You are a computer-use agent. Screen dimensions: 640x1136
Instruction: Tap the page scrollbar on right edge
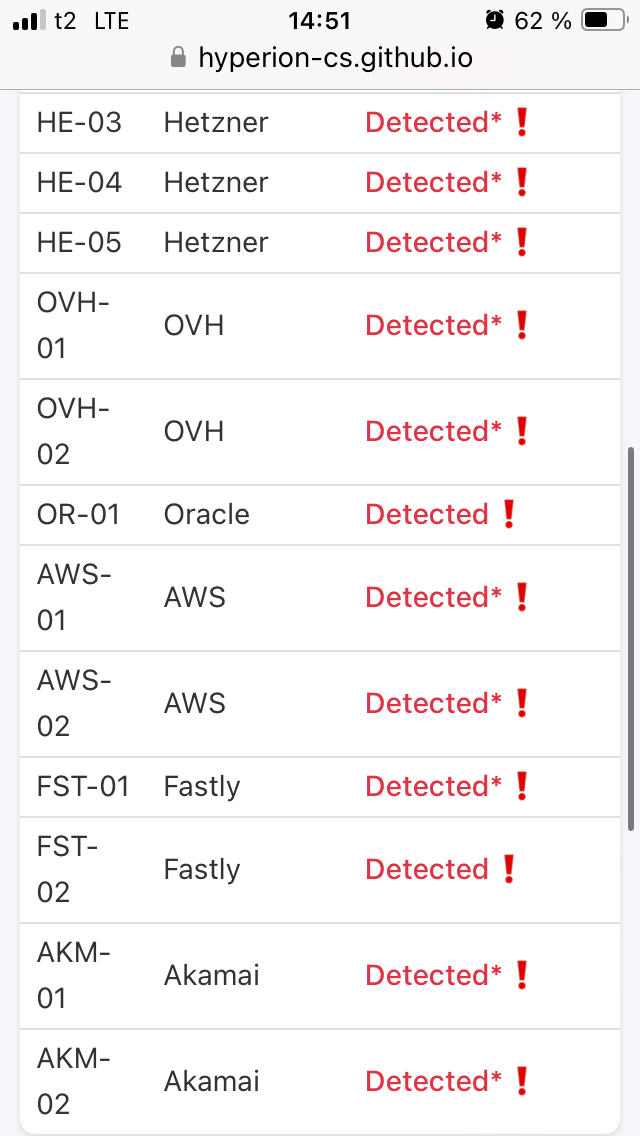(630, 638)
